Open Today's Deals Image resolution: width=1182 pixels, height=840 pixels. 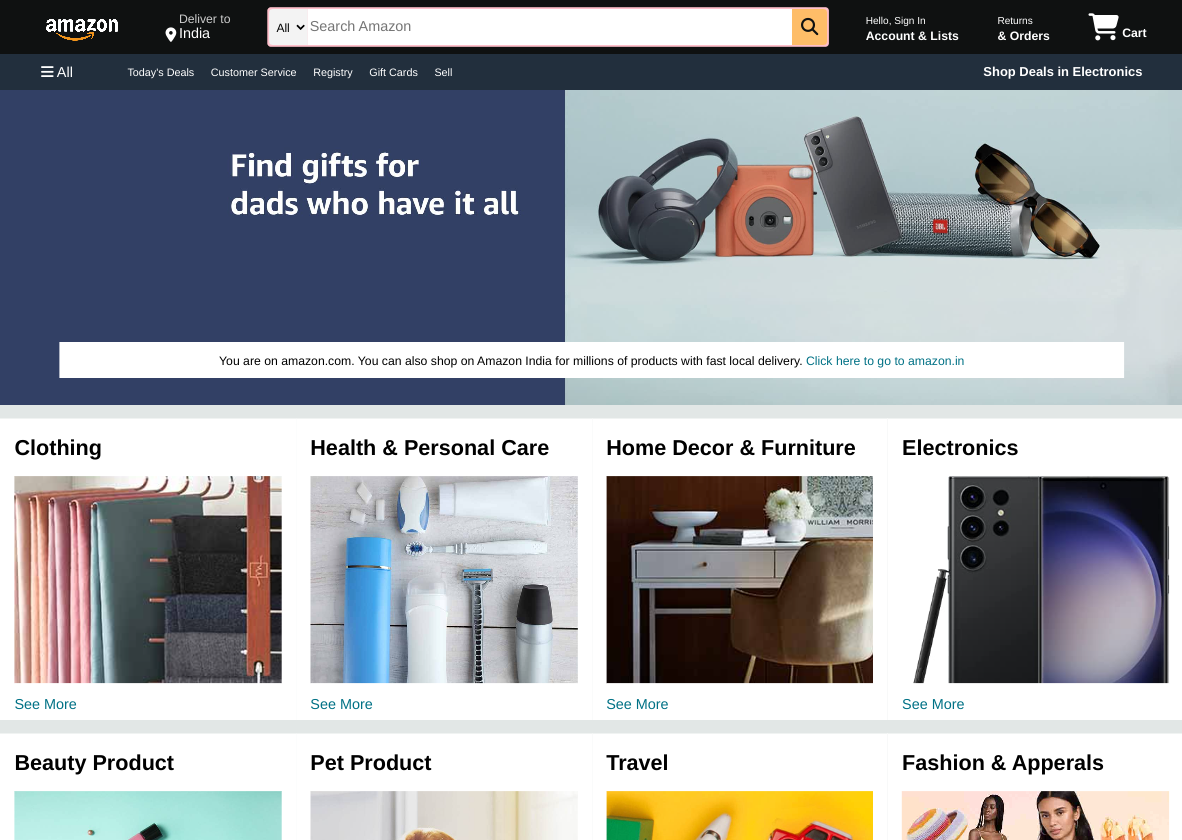[x=161, y=72]
